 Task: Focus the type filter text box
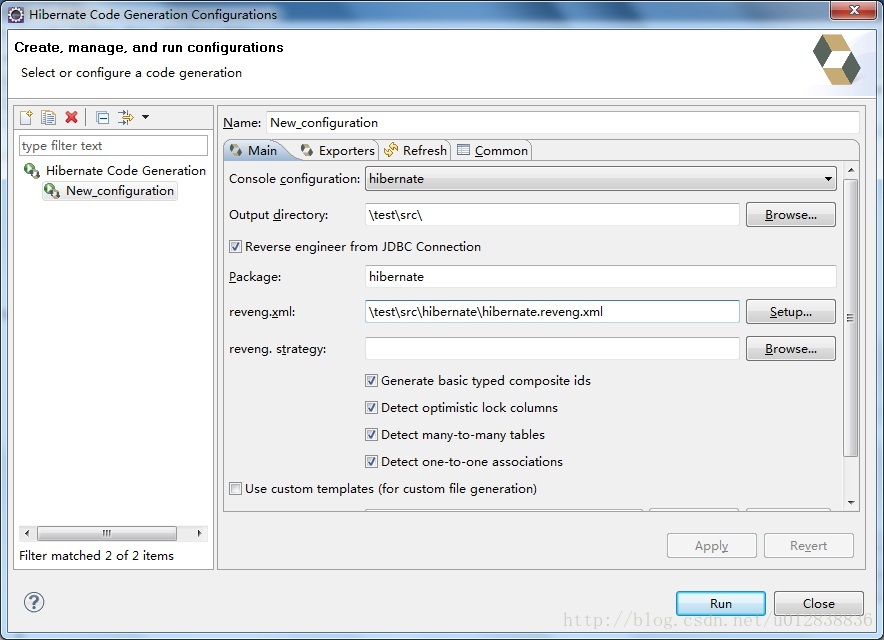pos(113,145)
